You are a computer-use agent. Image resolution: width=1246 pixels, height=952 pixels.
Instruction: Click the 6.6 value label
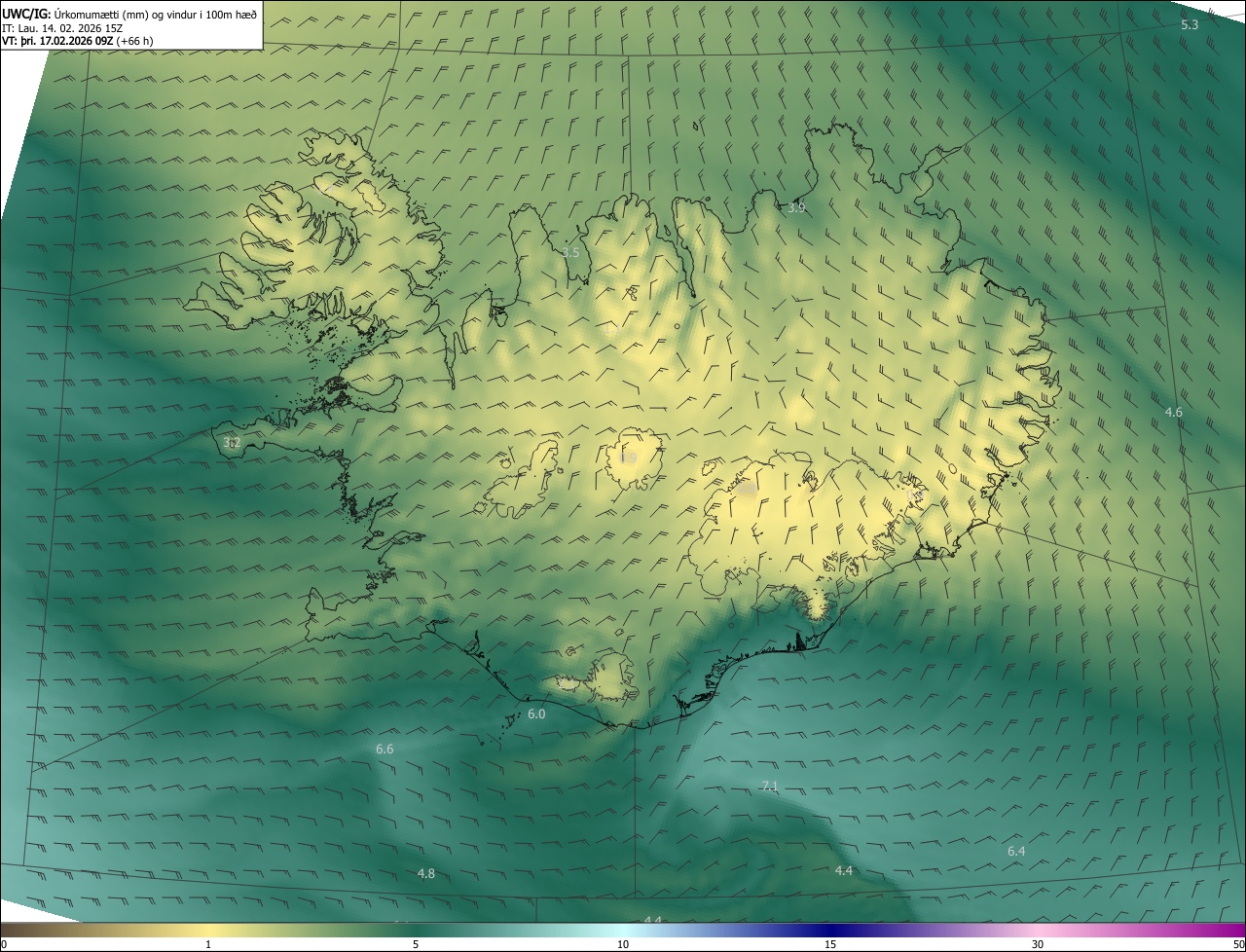tap(385, 749)
